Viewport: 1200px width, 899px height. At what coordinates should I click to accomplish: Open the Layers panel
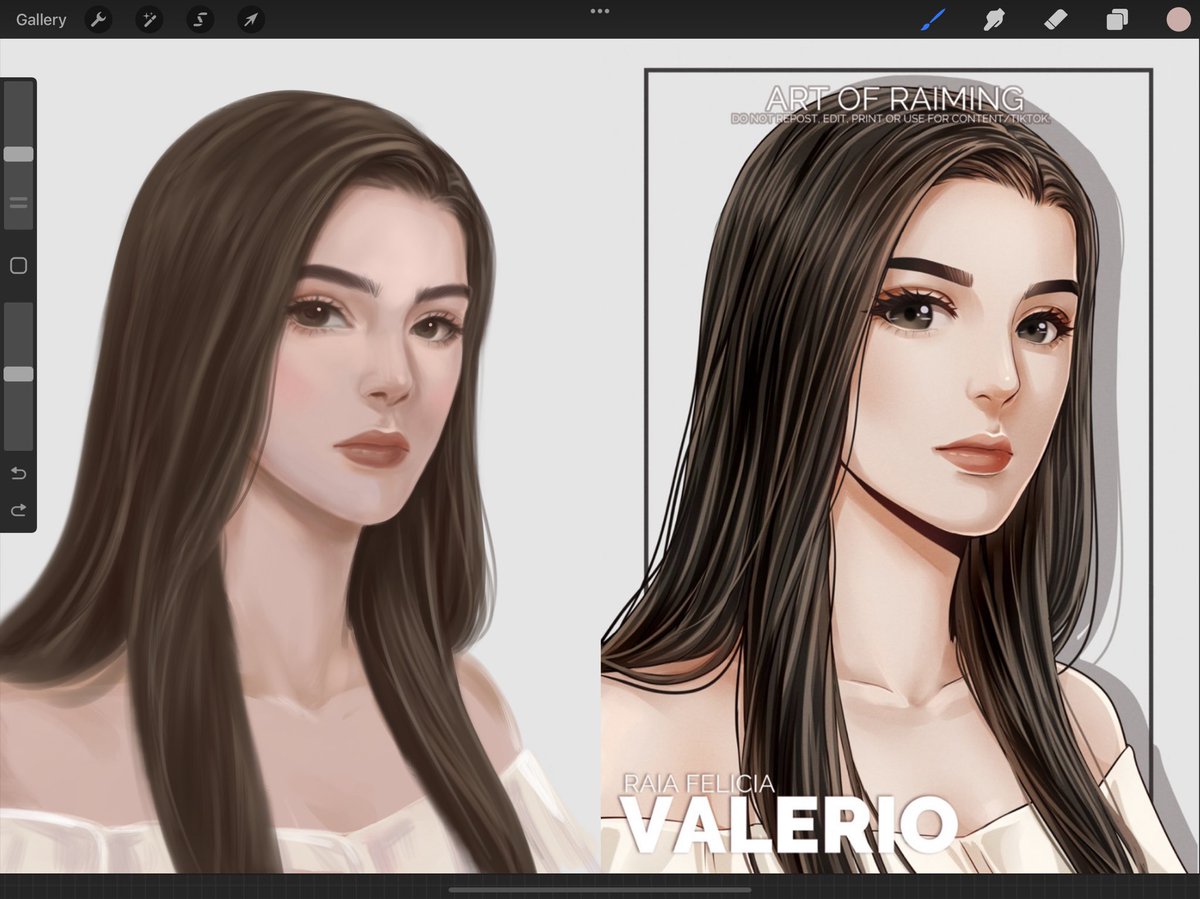point(1116,19)
